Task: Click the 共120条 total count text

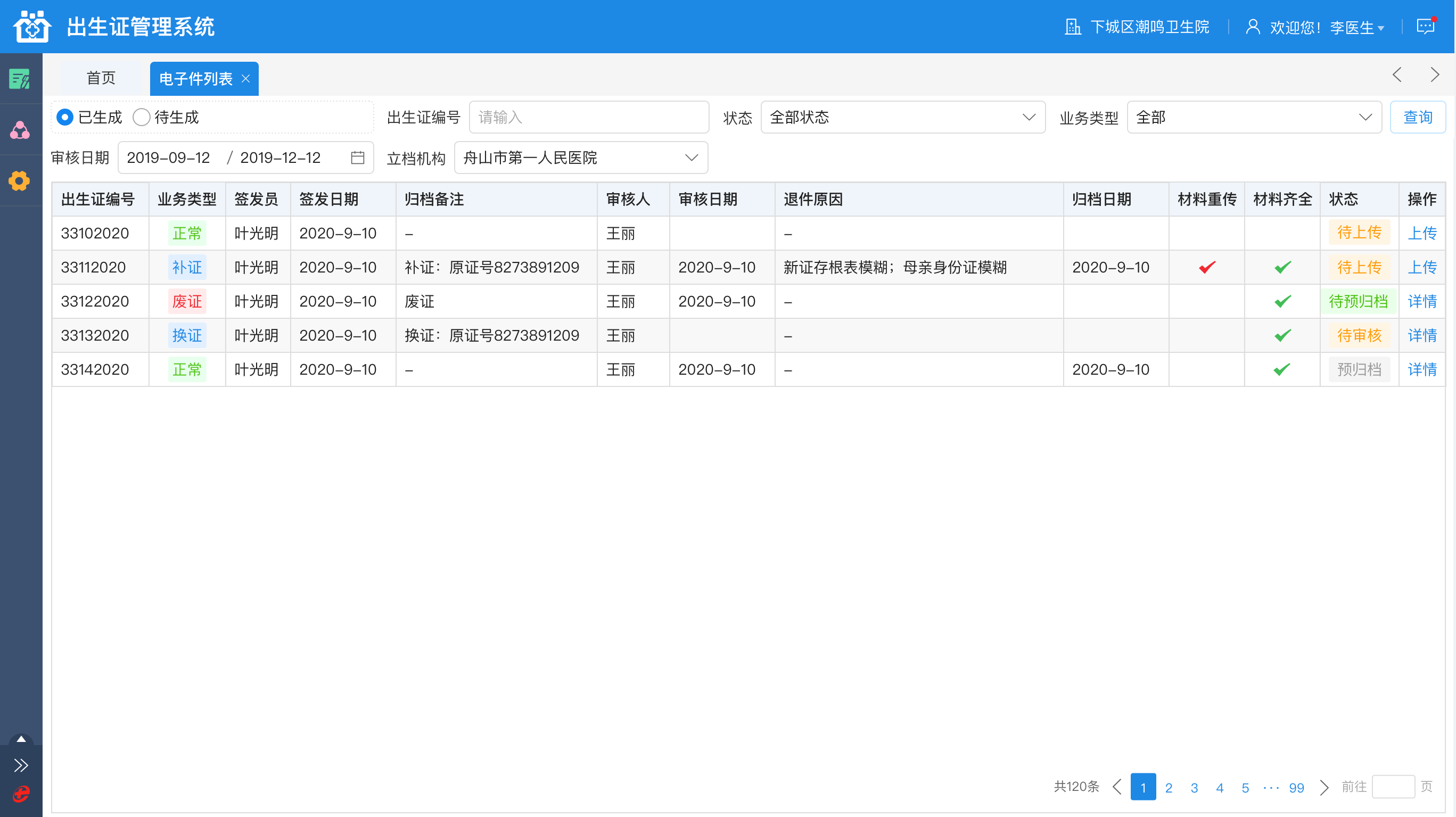Action: [x=1076, y=787]
